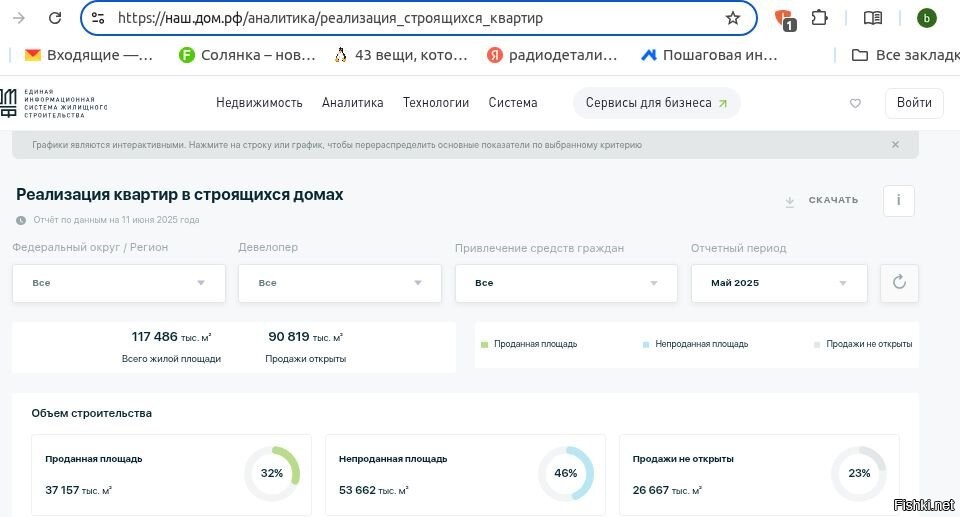Click blue Непроданная площадь legend swatch
This screenshot has height=517, width=960.
[646, 345]
